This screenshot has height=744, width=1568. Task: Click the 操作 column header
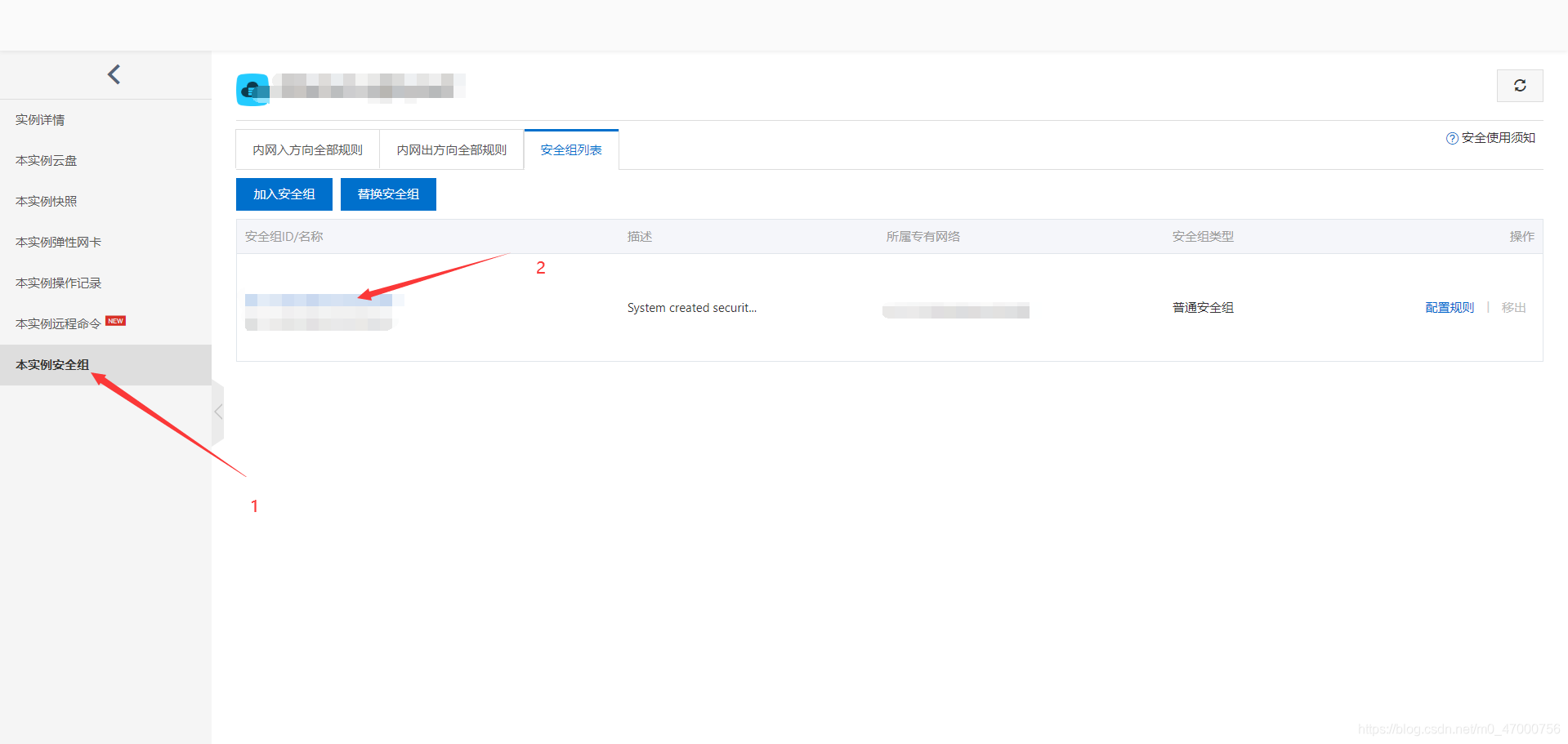1522,237
